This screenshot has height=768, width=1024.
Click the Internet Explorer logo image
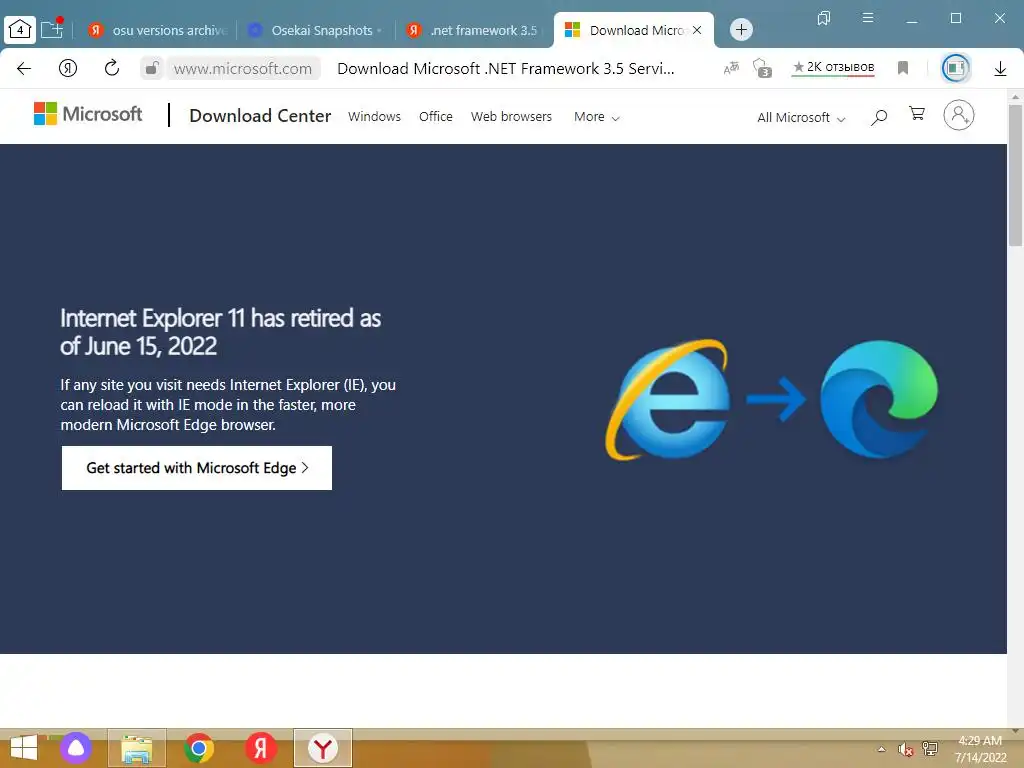pyautogui.click(x=669, y=399)
